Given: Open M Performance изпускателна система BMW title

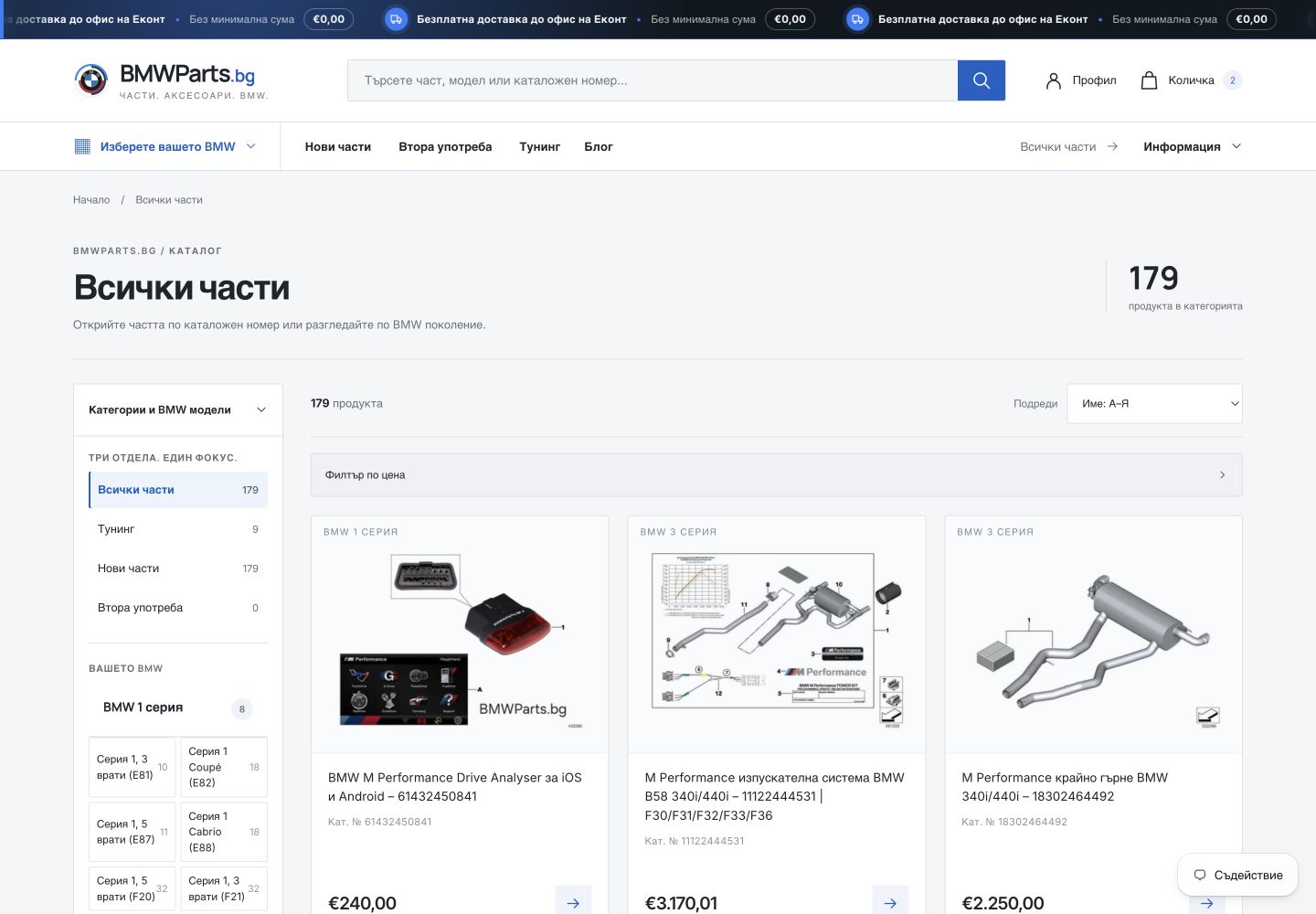Looking at the screenshot, I should point(775,796).
